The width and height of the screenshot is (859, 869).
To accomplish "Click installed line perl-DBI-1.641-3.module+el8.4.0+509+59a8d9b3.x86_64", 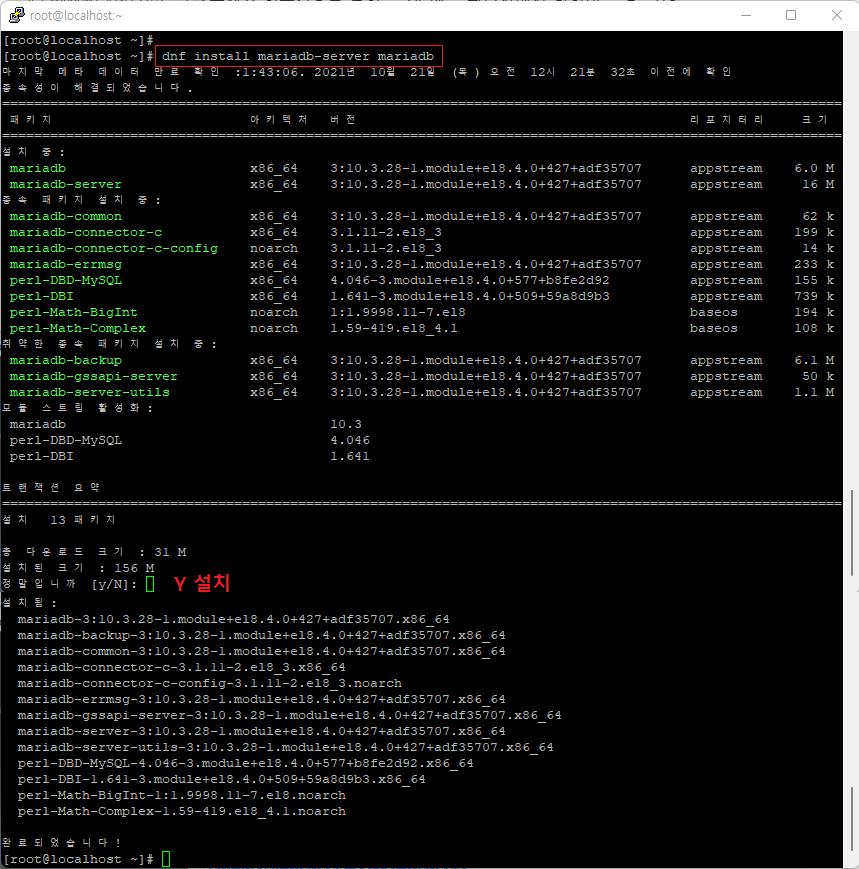I will click(221, 779).
